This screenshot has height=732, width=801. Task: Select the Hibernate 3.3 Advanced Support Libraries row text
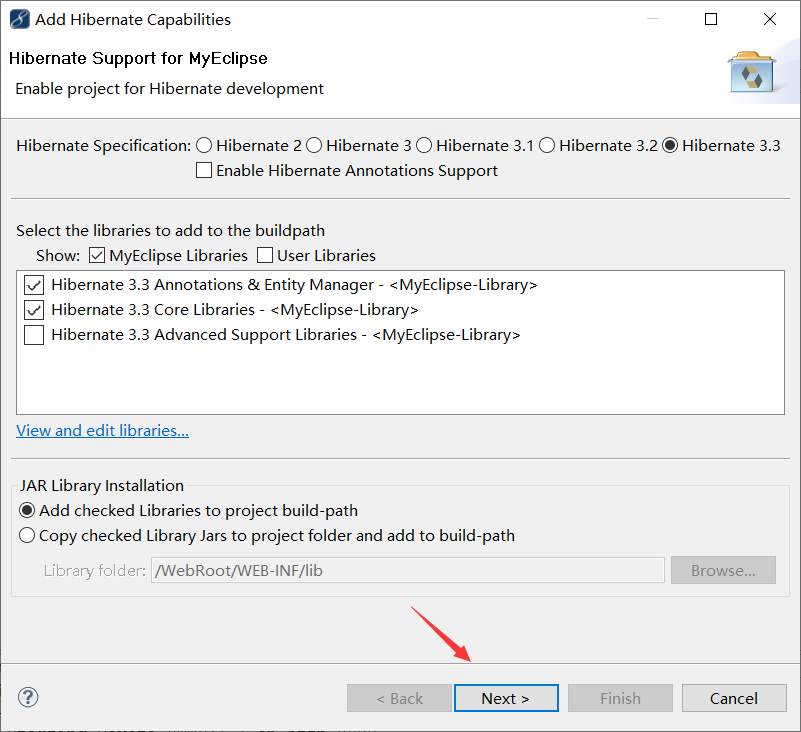click(286, 335)
